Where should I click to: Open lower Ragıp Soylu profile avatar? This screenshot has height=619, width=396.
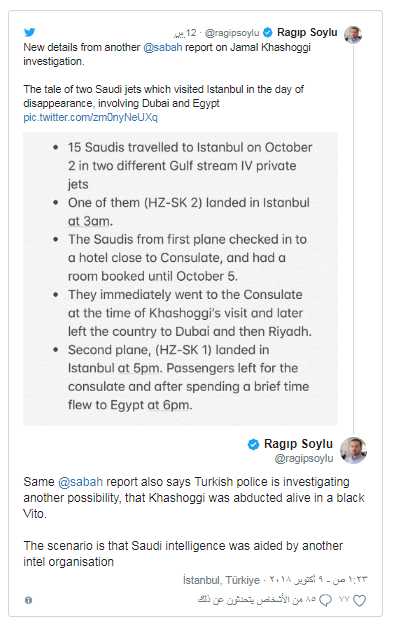pos(353,450)
